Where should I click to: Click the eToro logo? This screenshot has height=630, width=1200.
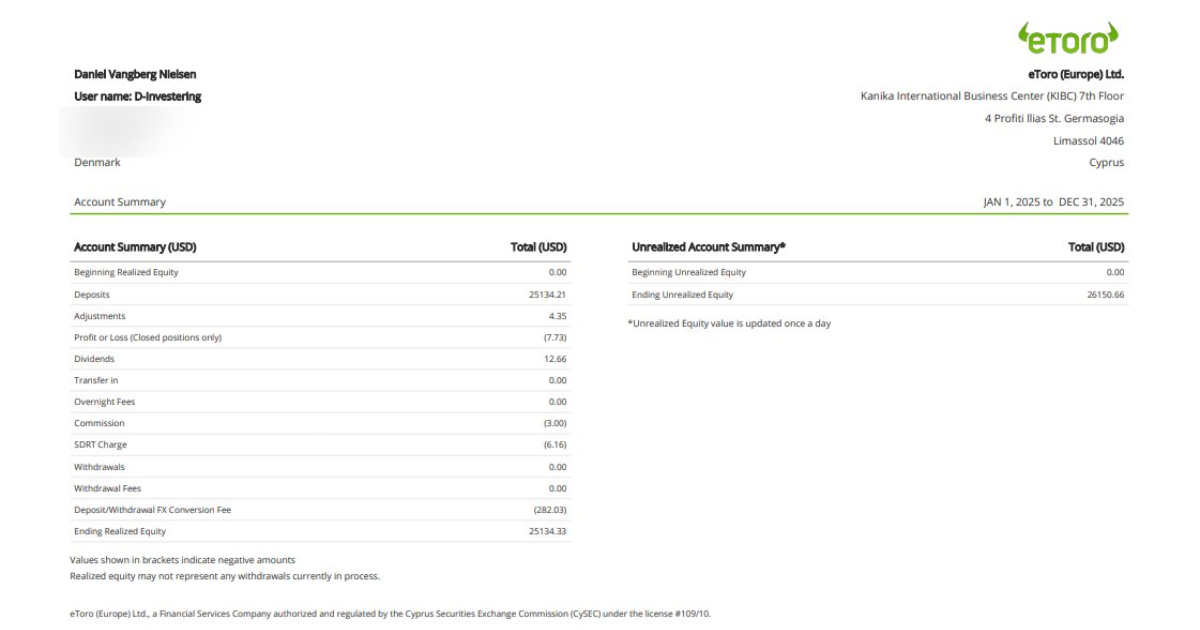(1068, 38)
